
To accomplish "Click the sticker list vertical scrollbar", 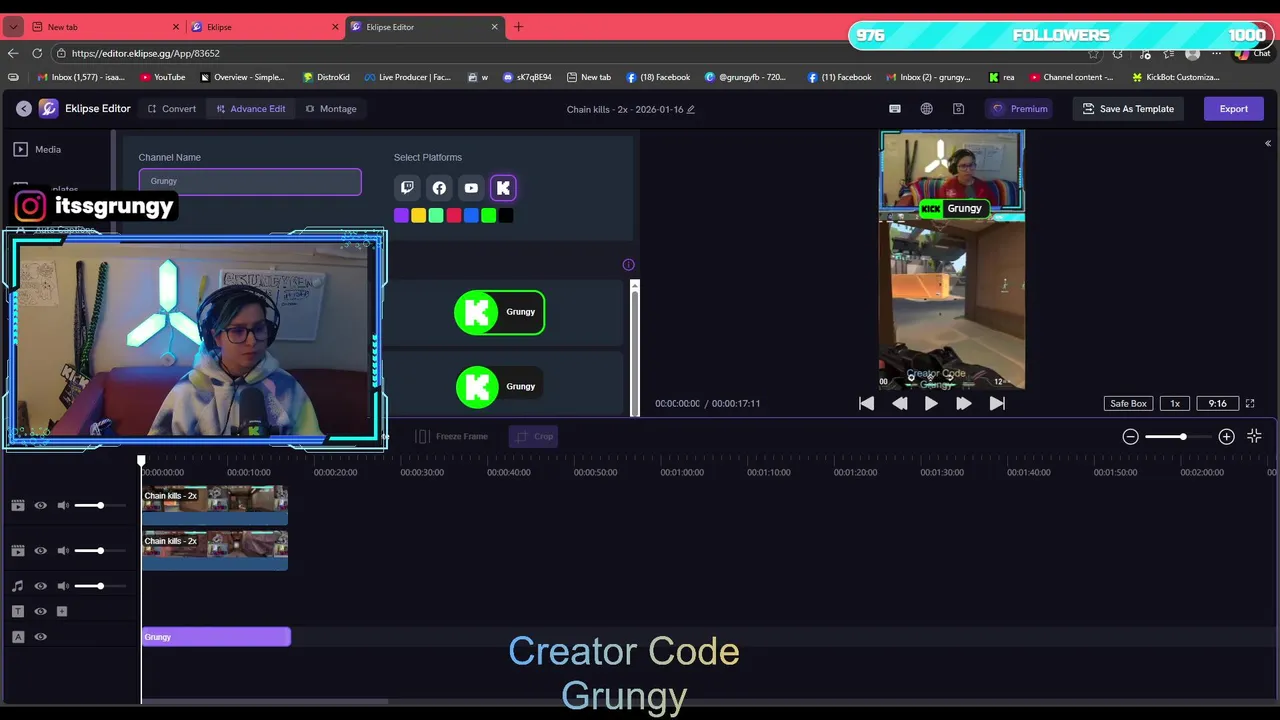I will point(634,348).
